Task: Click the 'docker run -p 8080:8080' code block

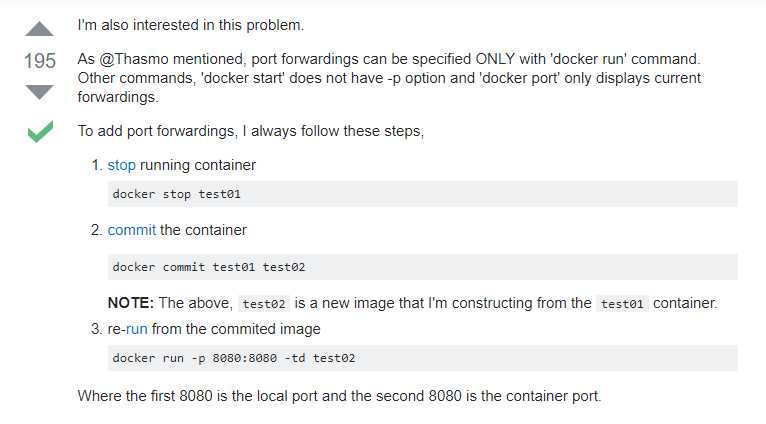Action: (x=423, y=358)
